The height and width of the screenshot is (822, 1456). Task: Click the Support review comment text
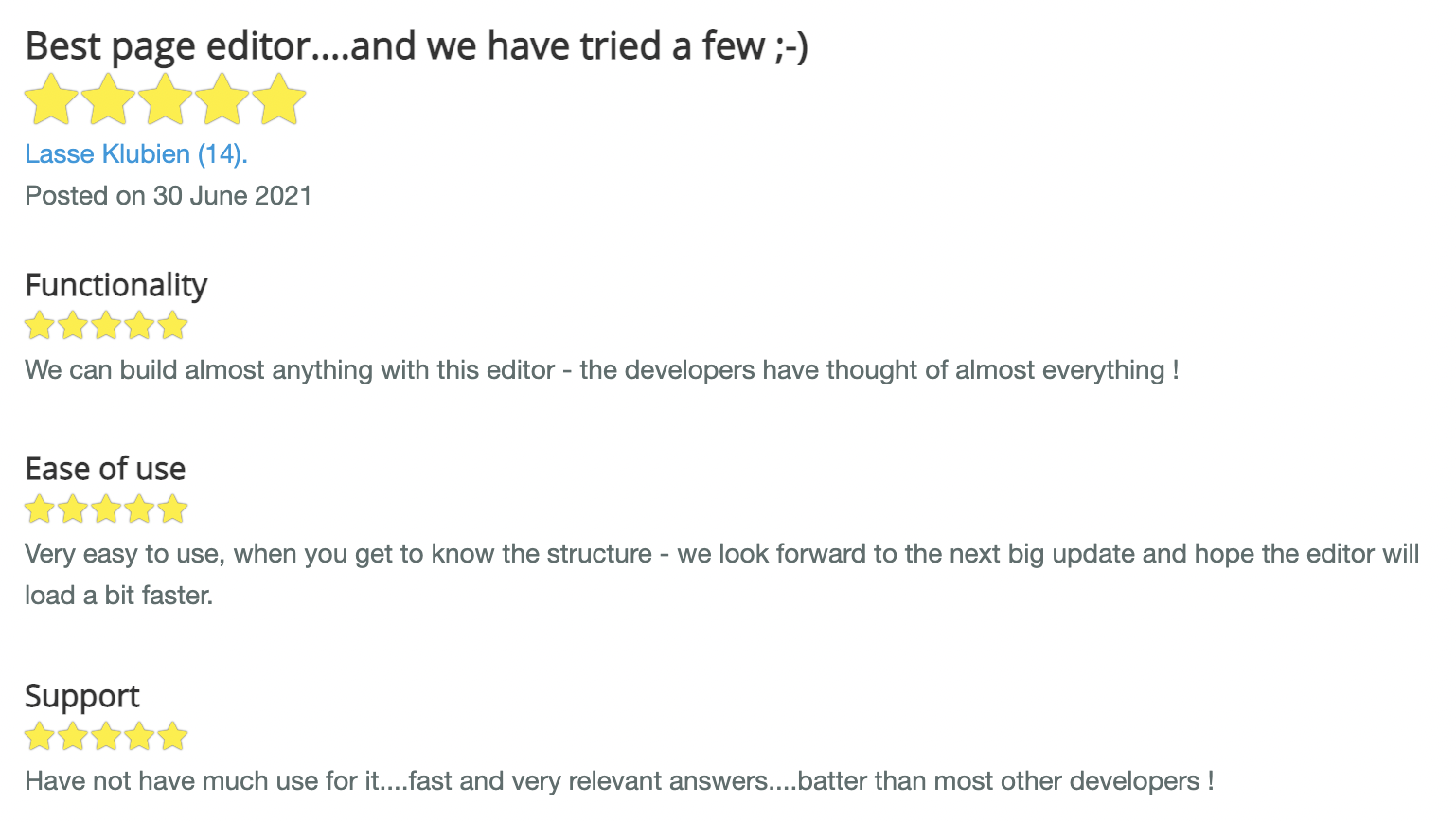point(619,781)
